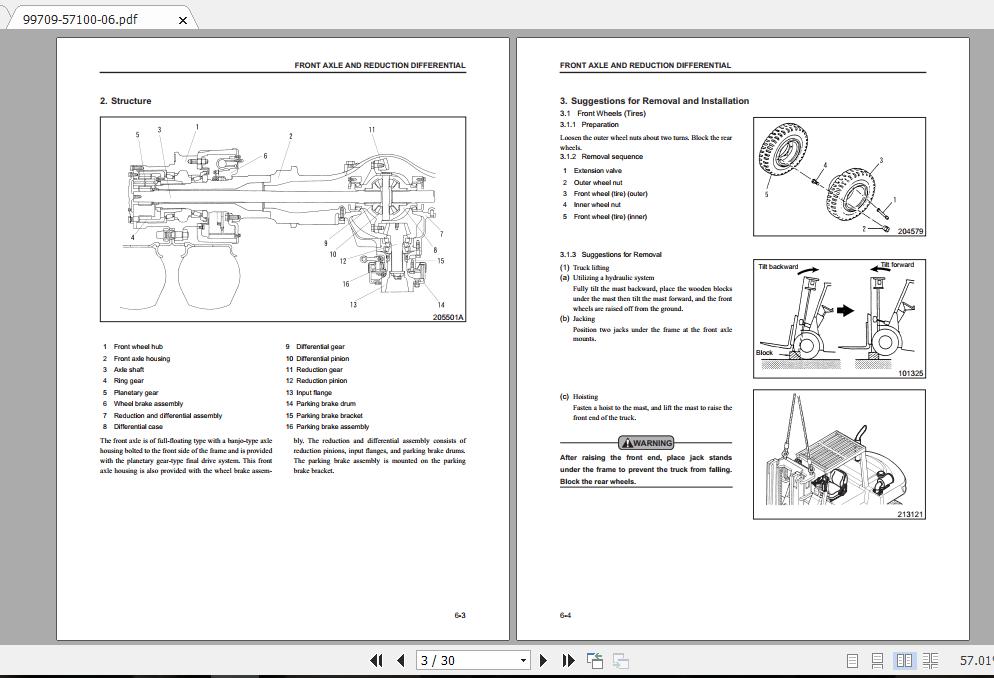Expand the page selector combo box
Image resolution: width=994 pixels, height=678 pixels.
523,661
